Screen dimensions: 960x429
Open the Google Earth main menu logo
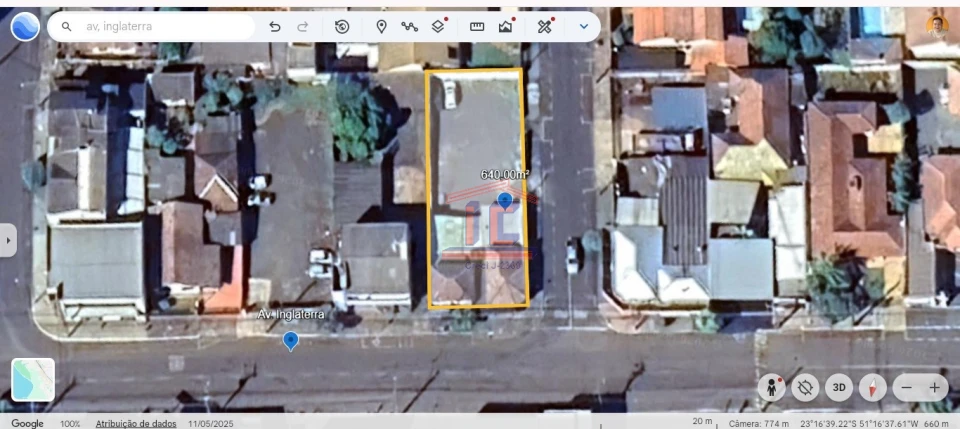pyautogui.click(x=25, y=26)
